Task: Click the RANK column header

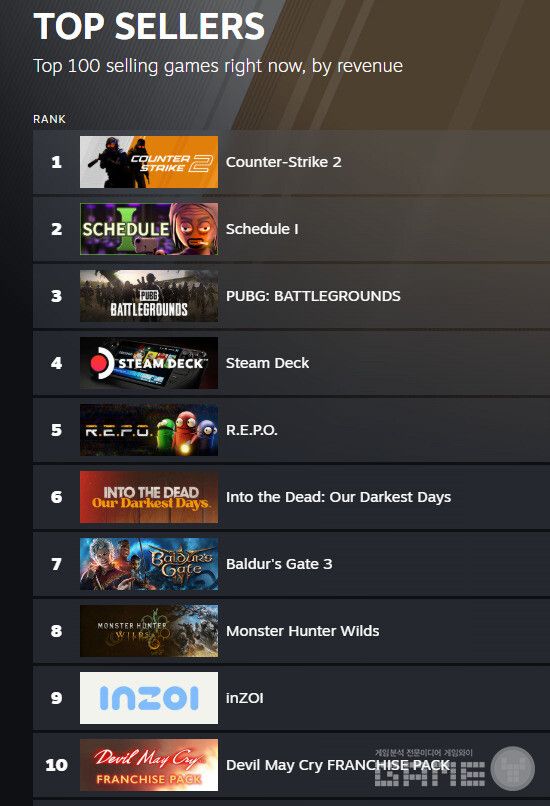Action: (x=49, y=119)
